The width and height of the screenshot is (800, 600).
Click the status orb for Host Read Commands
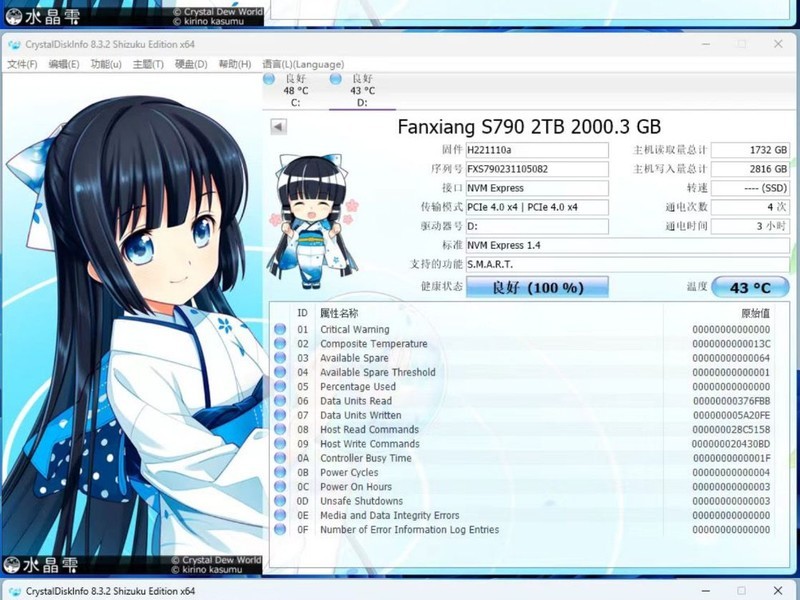pos(280,429)
